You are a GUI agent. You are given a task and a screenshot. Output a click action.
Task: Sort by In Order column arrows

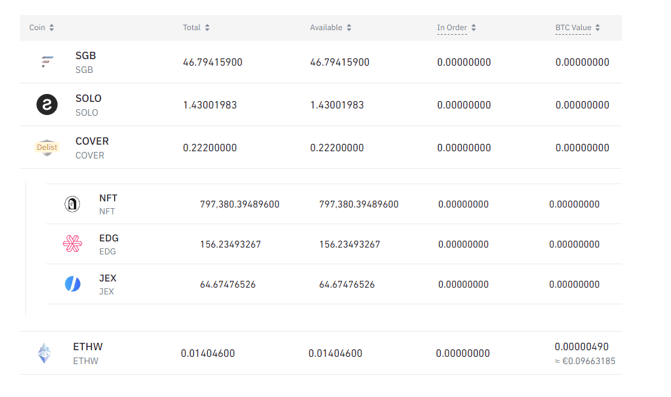coord(473,27)
